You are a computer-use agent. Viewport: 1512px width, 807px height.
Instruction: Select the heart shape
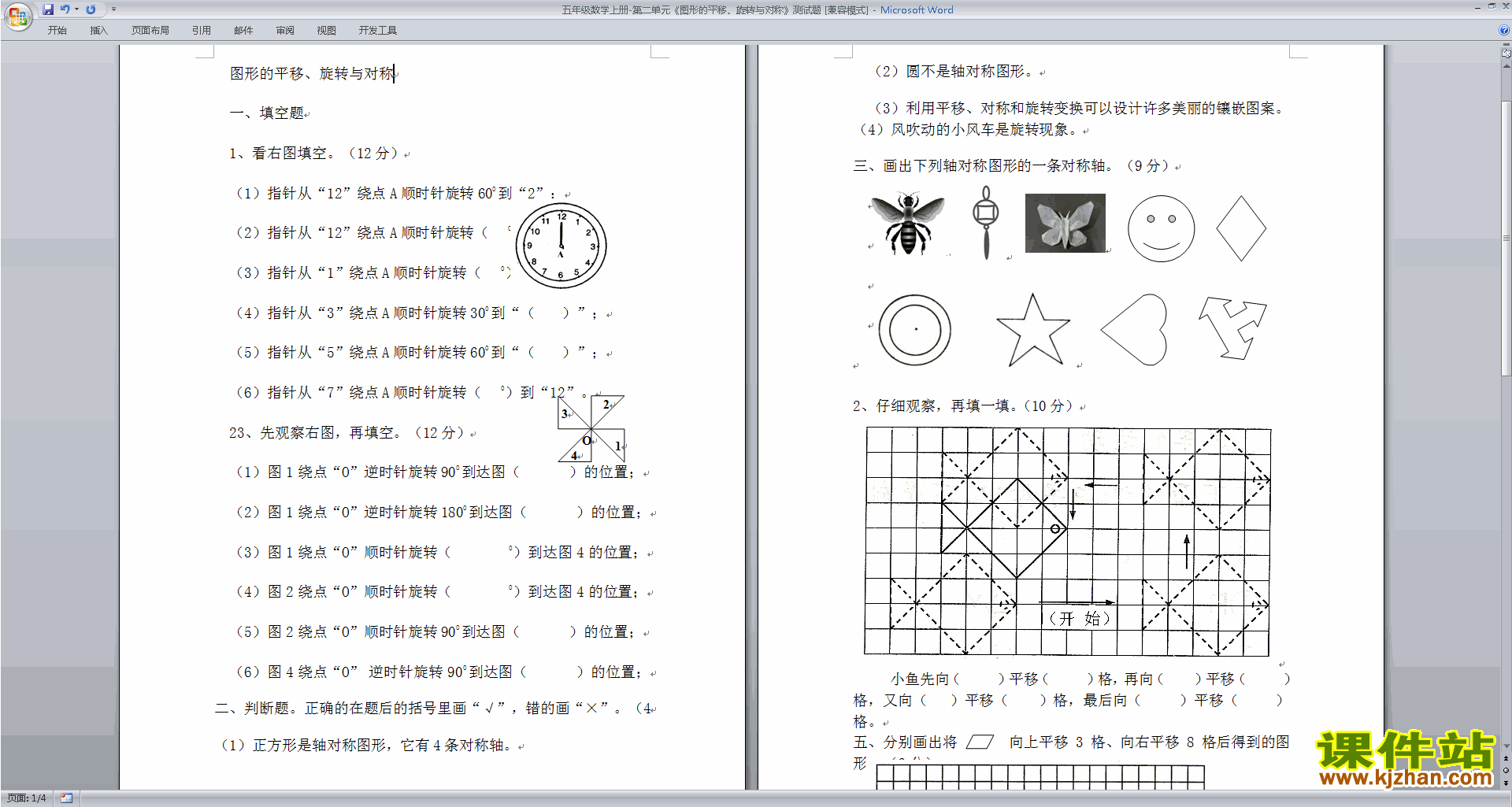click(1134, 330)
